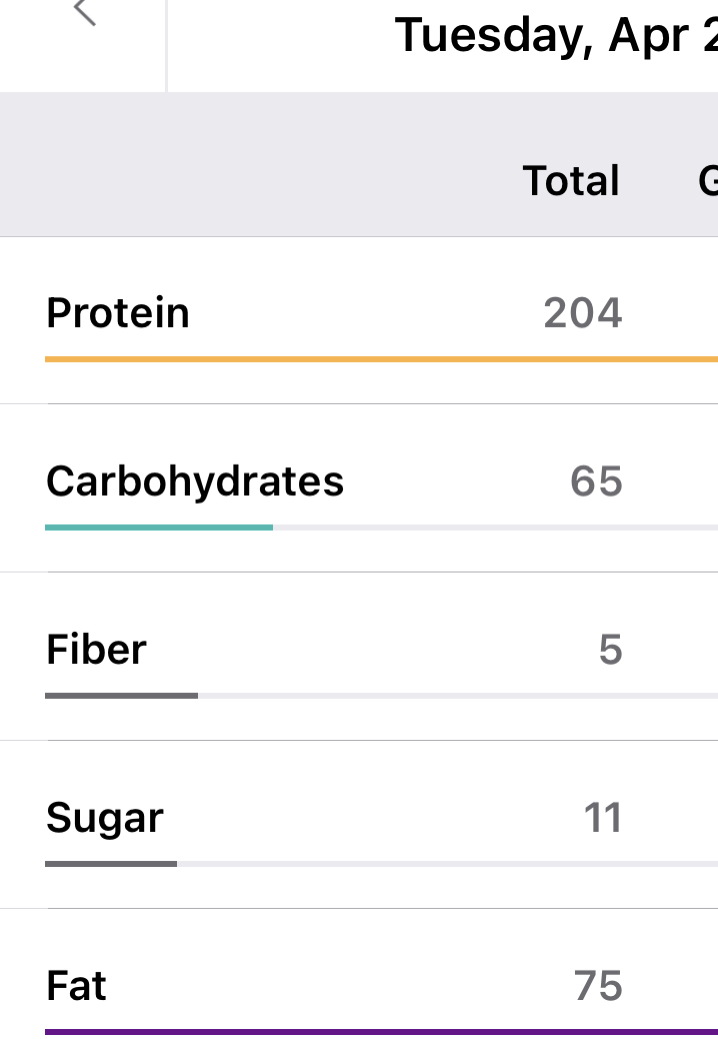Tap the Carbohydrates total value 65
Viewport: 718px width, 1039px height.
[596, 482]
